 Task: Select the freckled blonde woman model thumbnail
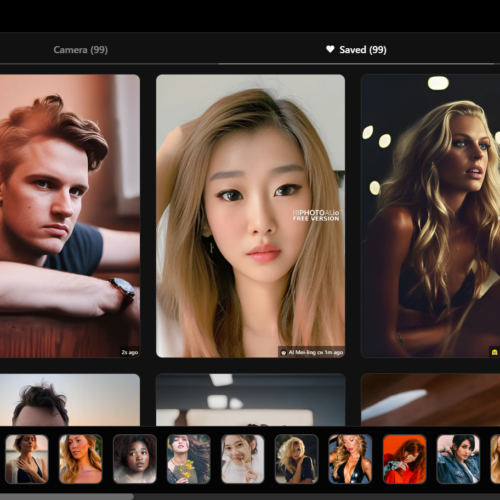click(81, 459)
